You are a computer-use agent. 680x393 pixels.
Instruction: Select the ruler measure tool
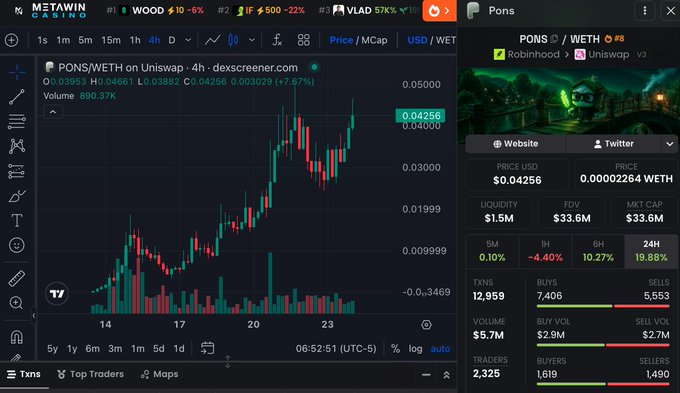[x=16, y=278]
